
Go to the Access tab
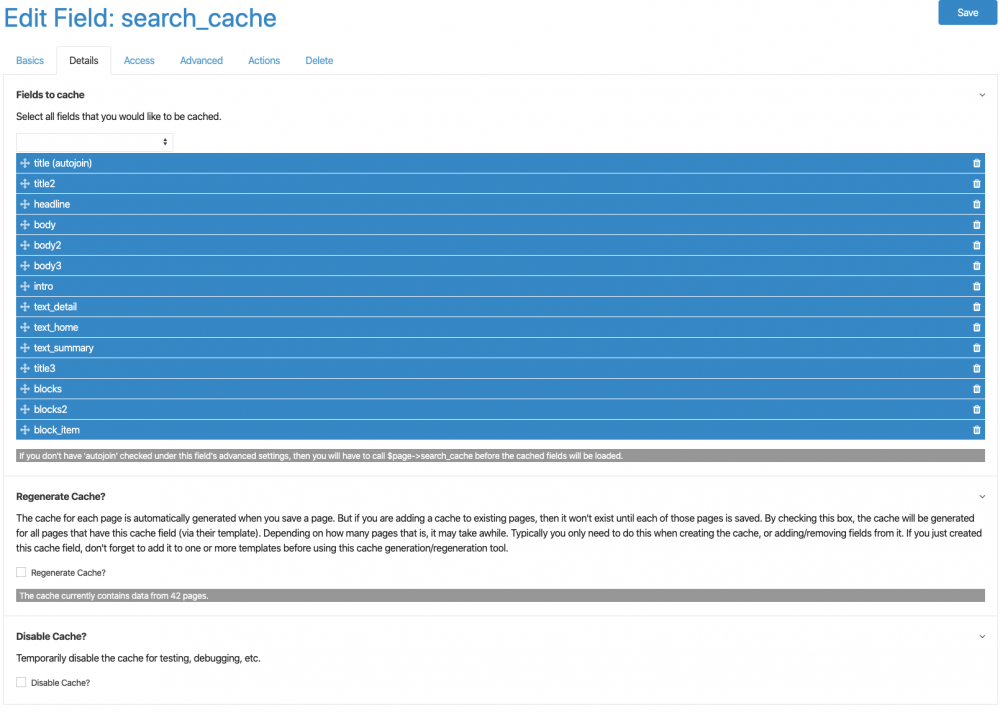(139, 61)
